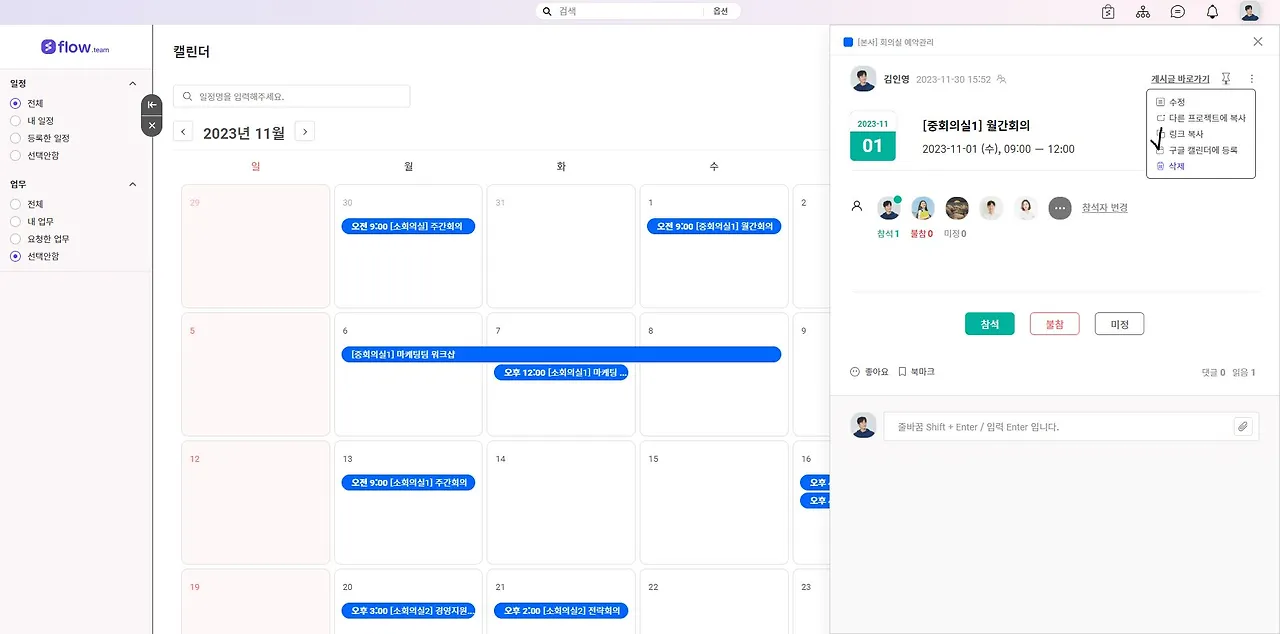Open attendee avatar in yellow clothing
The height and width of the screenshot is (634, 1280).
923,208
